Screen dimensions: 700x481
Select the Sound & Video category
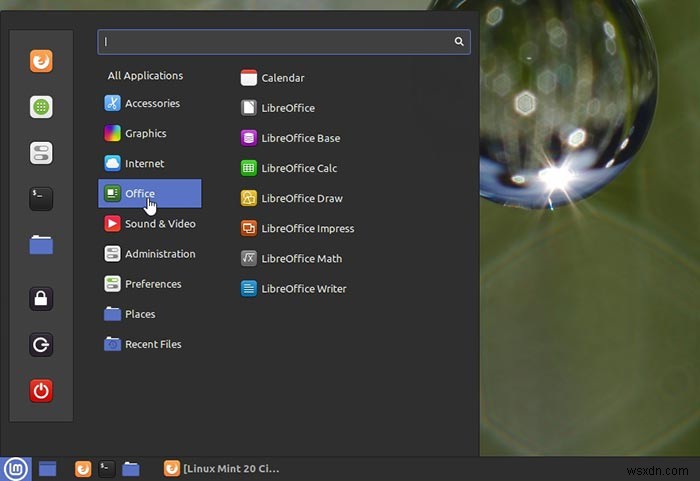tap(150, 224)
